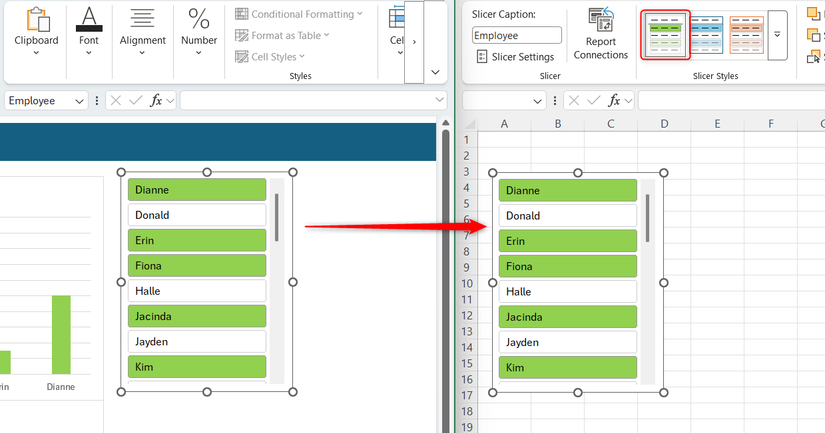The height and width of the screenshot is (433, 825).
Task: Click the slicer scrollbar in the chart window
Action: coord(277,218)
